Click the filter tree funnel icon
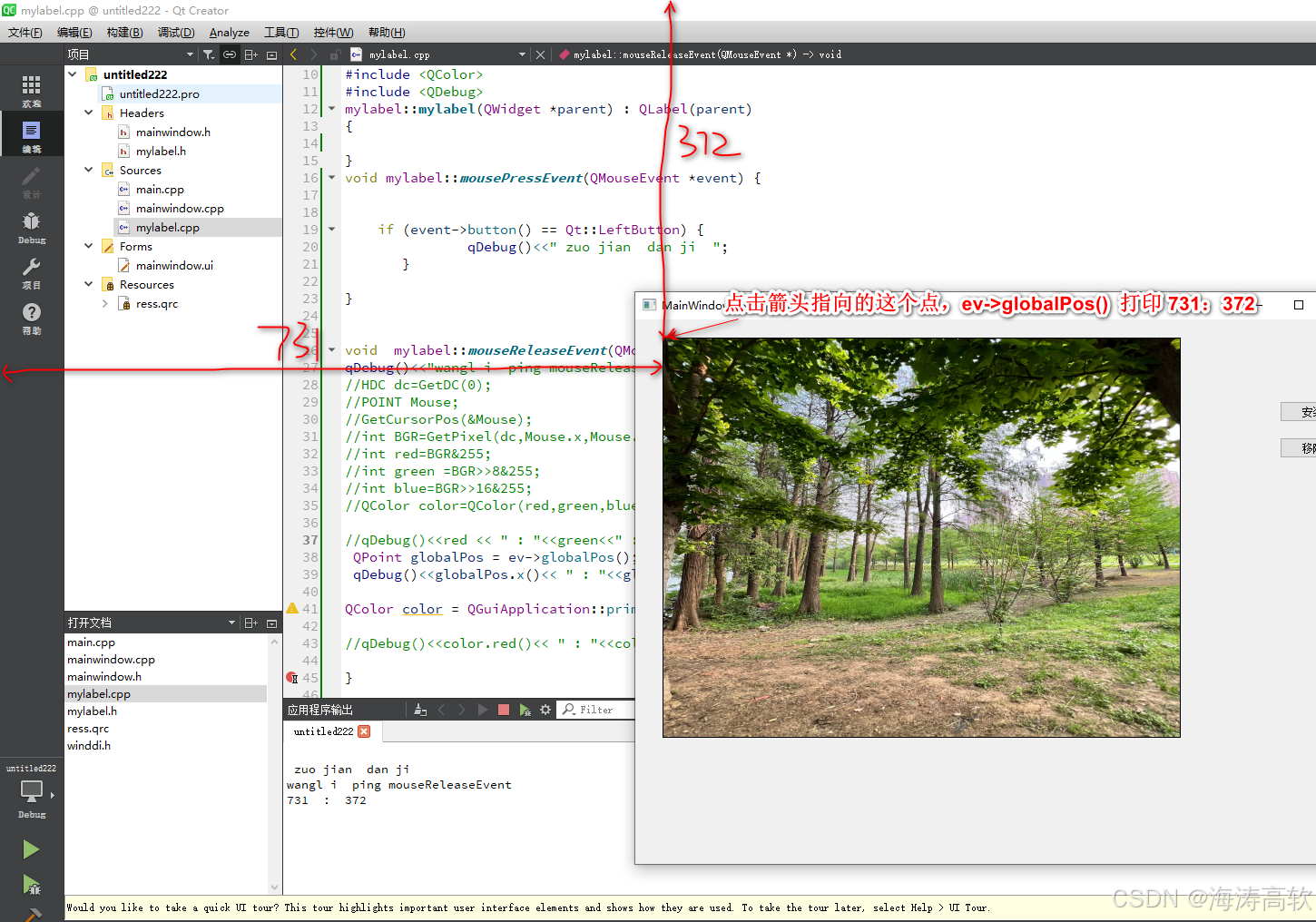Image resolution: width=1316 pixels, height=922 pixels. click(209, 54)
